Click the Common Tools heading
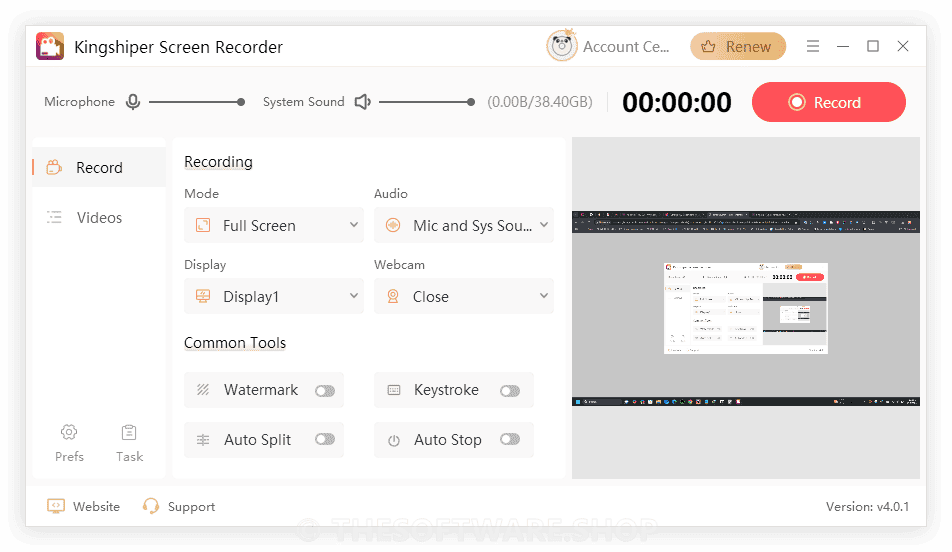 coord(235,342)
